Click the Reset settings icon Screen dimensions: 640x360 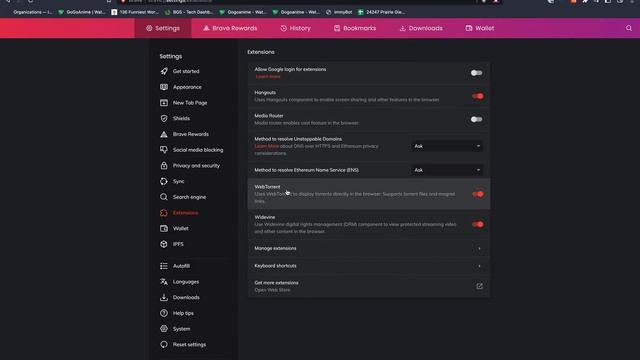(x=164, y=344)
